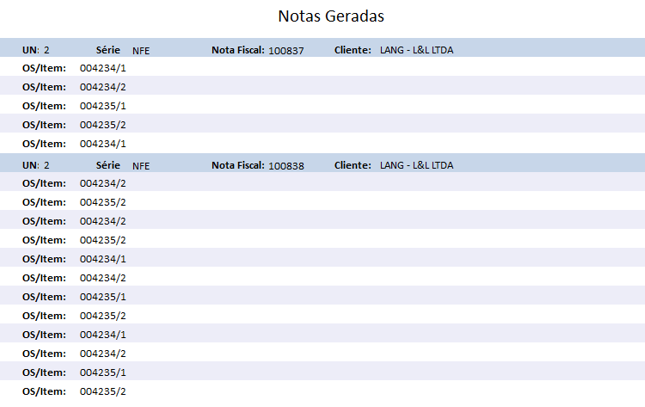Select item 004235/2 under nota 100837
This screenshot has height=407, width=645.
(103, 125)
